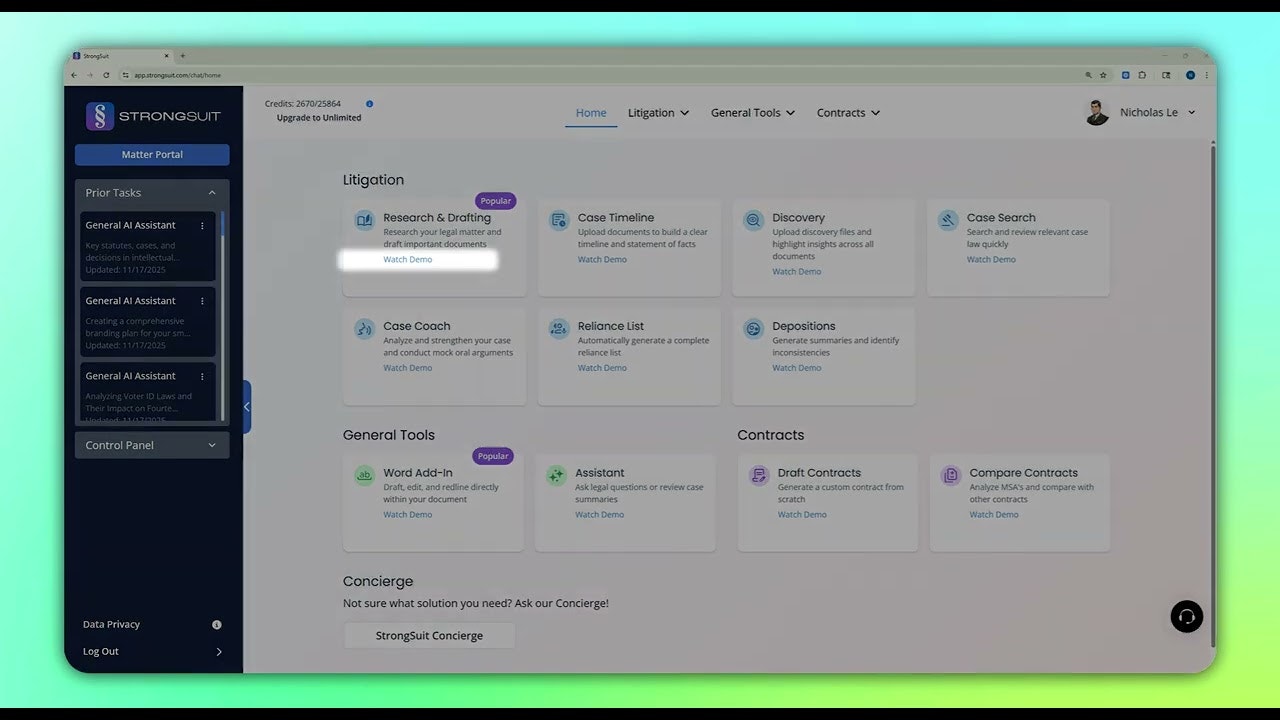
Task: Click Watch Demo under Depositions
Action: click(x=797, y=368)
